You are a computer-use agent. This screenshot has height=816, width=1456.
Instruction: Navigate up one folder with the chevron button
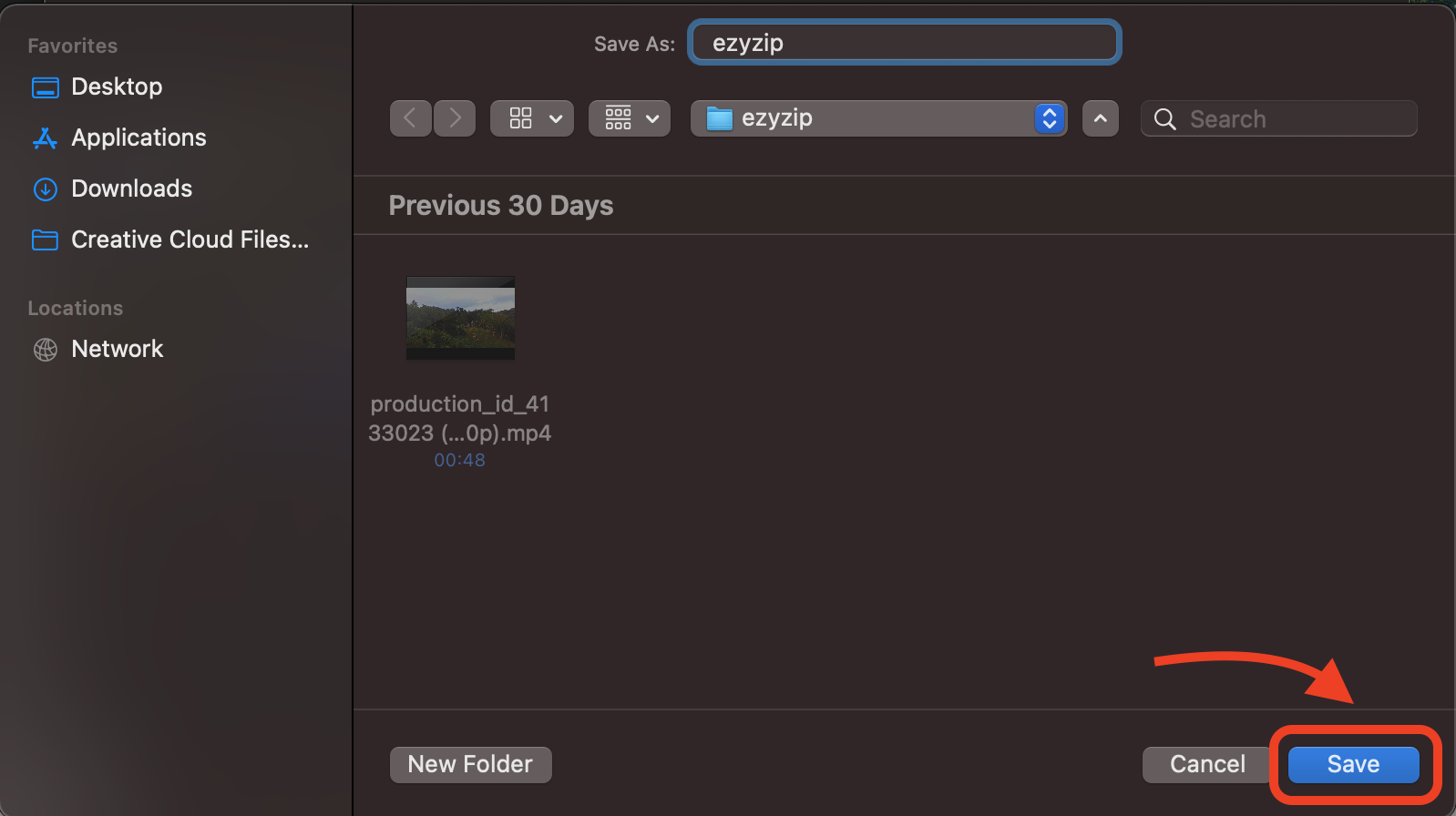tap(1100, 118)
